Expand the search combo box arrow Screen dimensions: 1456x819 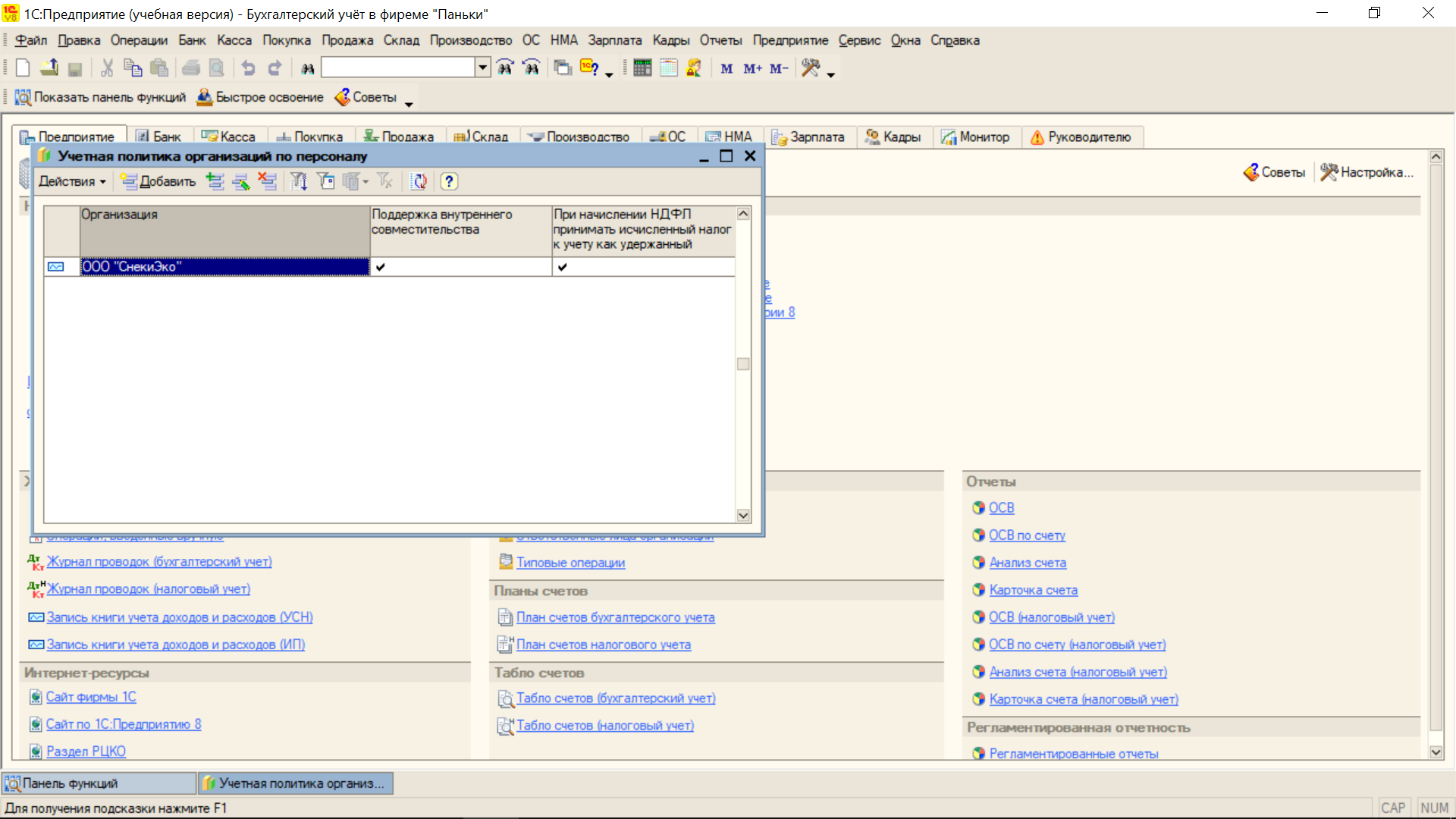click(x=483, y=67)
